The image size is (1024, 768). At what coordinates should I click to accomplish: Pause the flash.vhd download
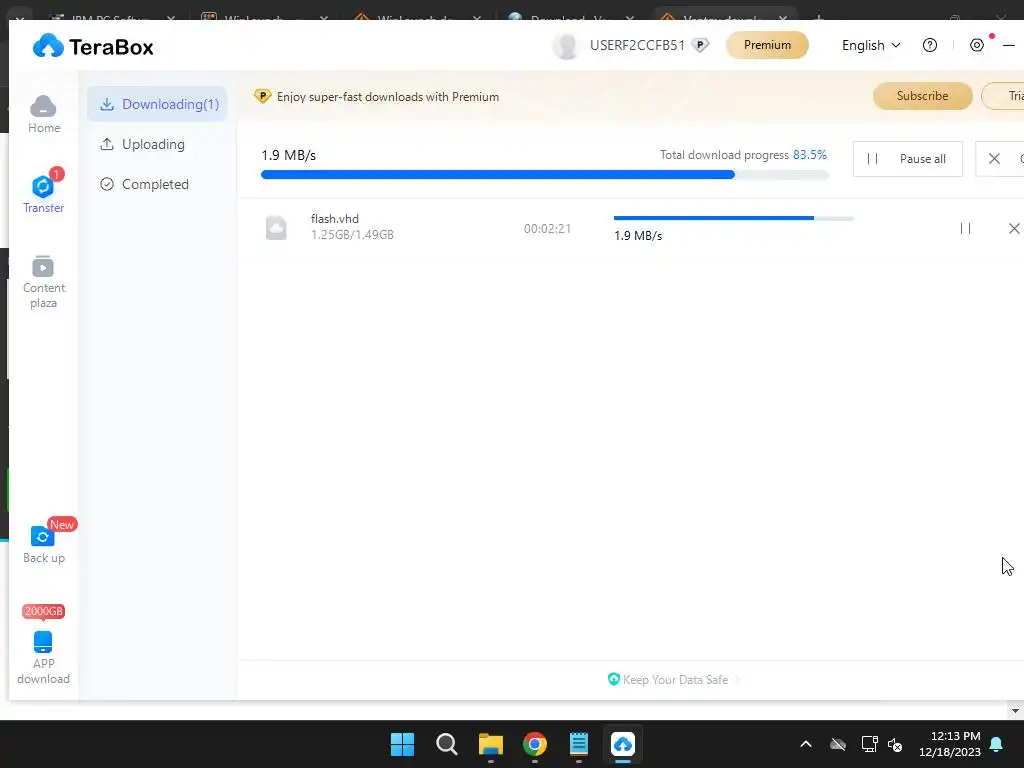965,228
